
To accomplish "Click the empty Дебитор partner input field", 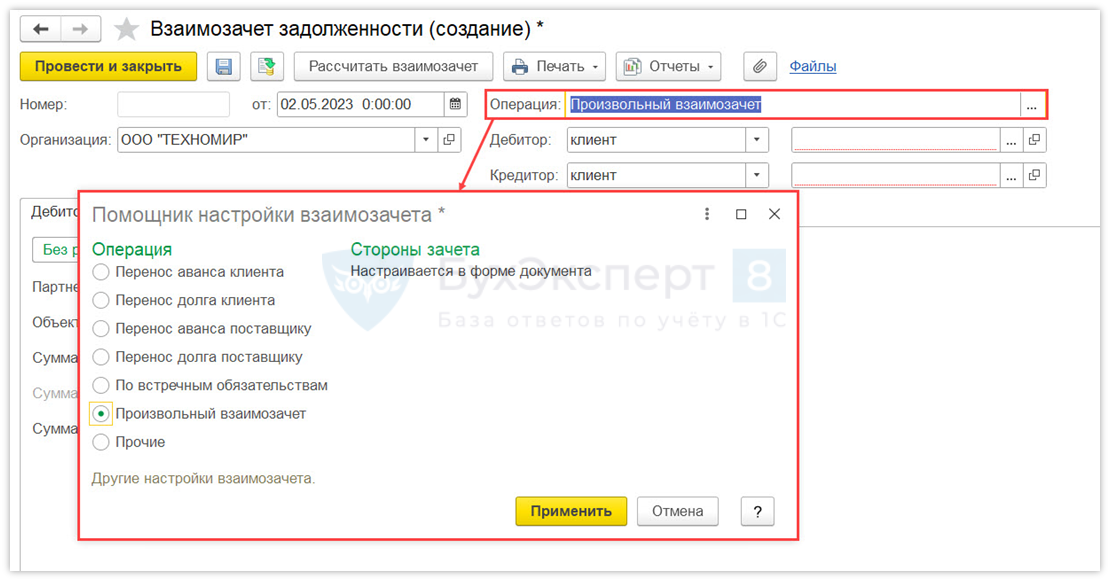I will click(896, 140).
